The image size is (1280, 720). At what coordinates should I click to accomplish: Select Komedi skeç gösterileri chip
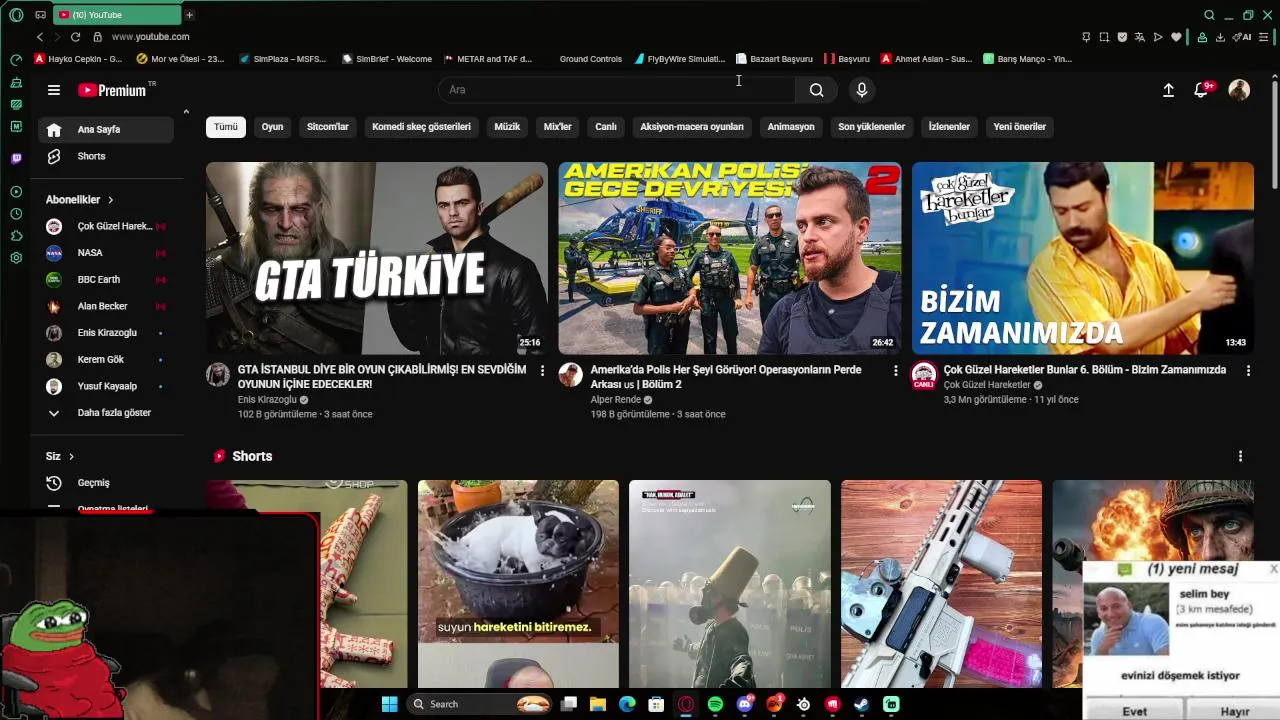pos(421,127)
